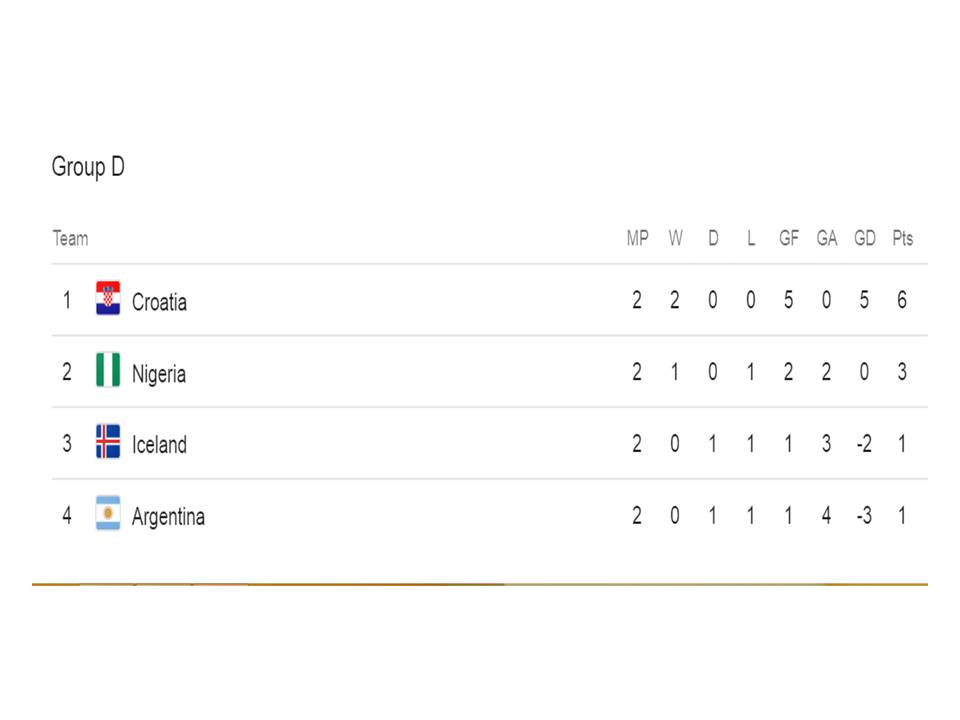Click the Group D heading

[x=88, y=167]
